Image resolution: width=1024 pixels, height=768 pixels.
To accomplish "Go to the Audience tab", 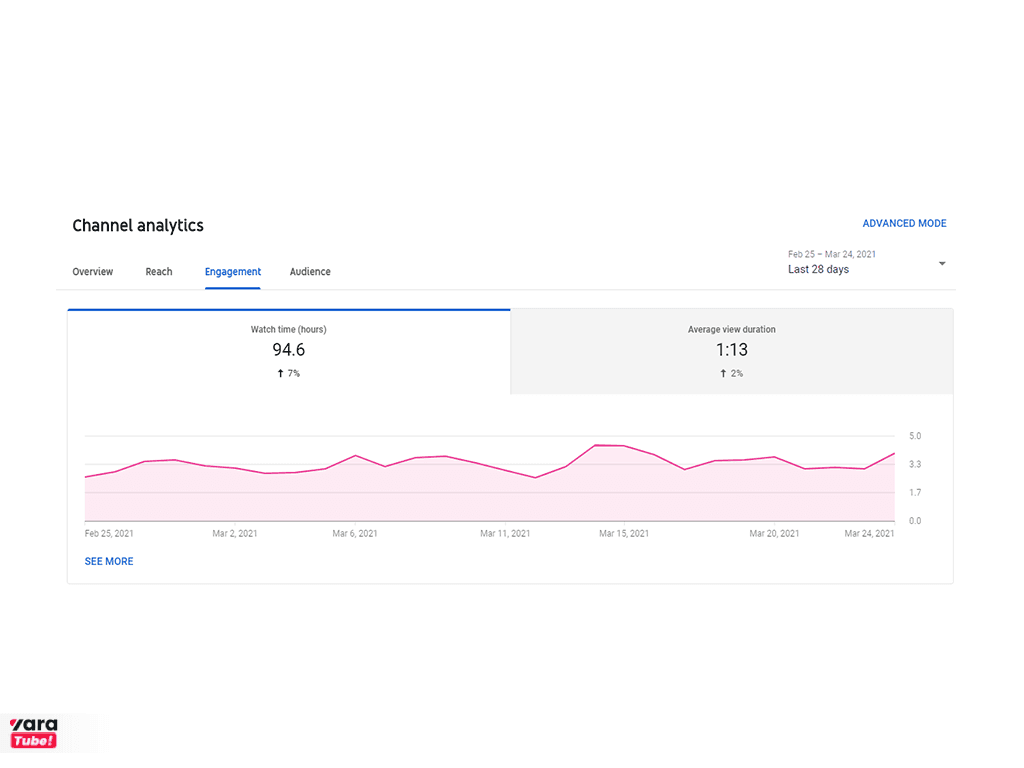I will click(x=310, y=272).
